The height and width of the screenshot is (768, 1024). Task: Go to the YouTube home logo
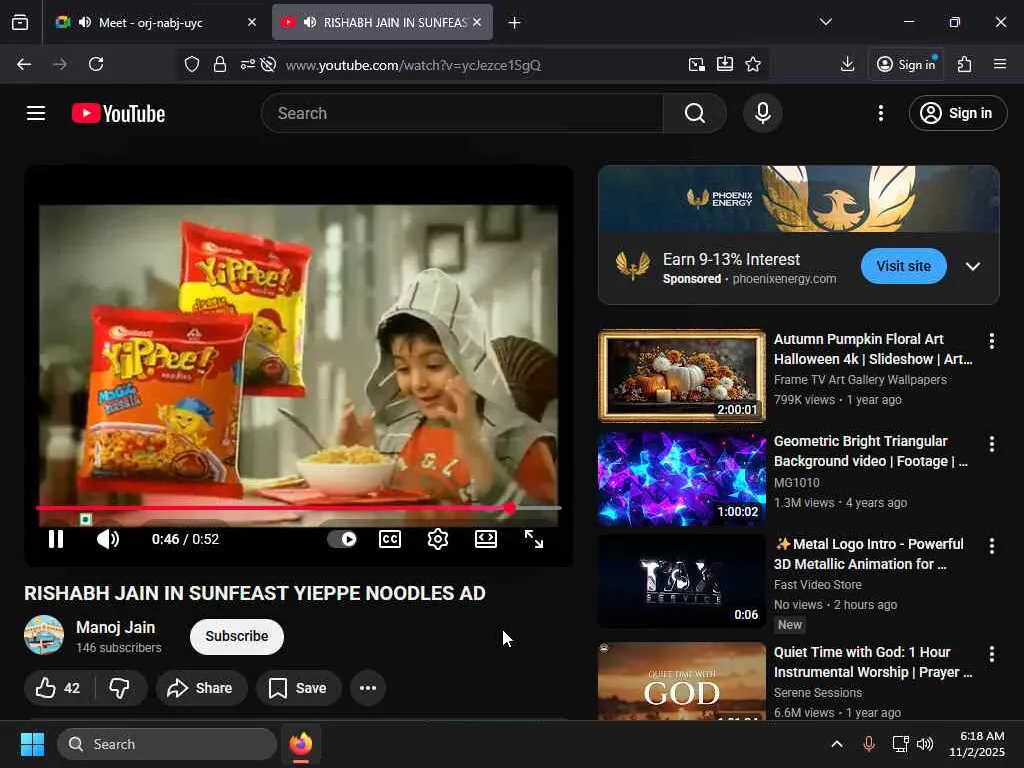(118, 114)
